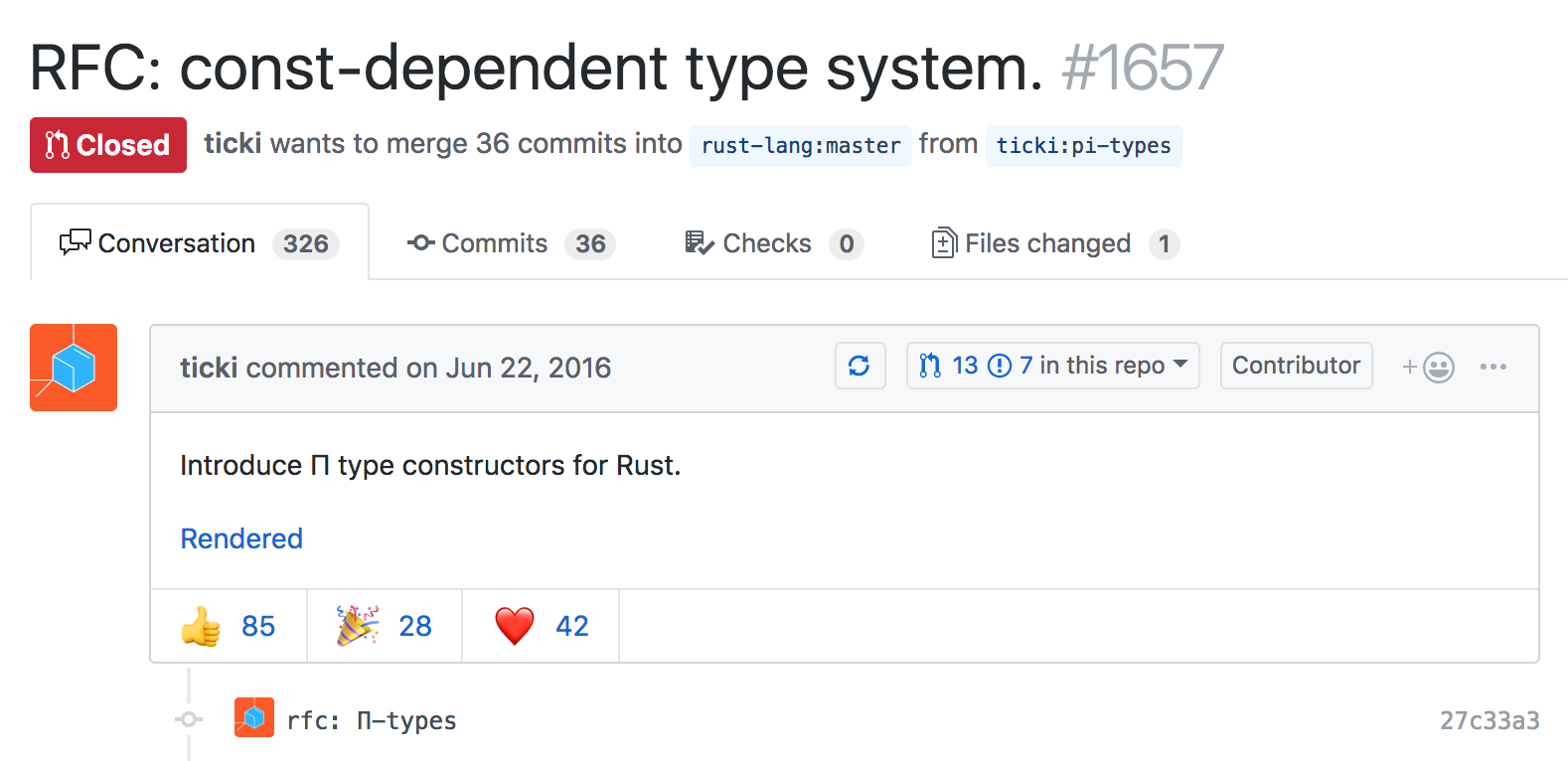The image size is (1568, 761).
Task: Click the rust-lang:master base branch
Action: pos(801,146)
